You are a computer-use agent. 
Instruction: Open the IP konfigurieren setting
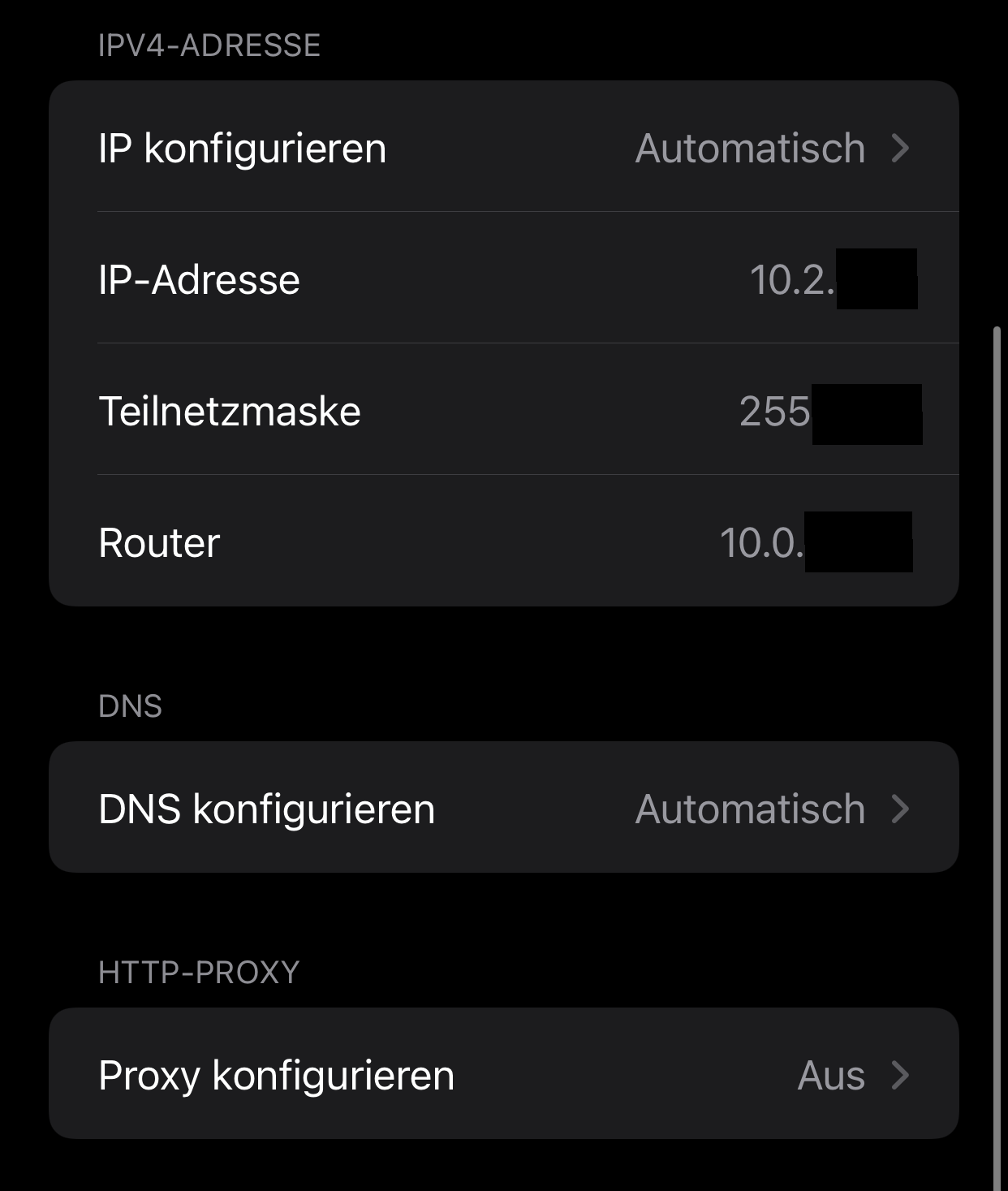[242, 149]
